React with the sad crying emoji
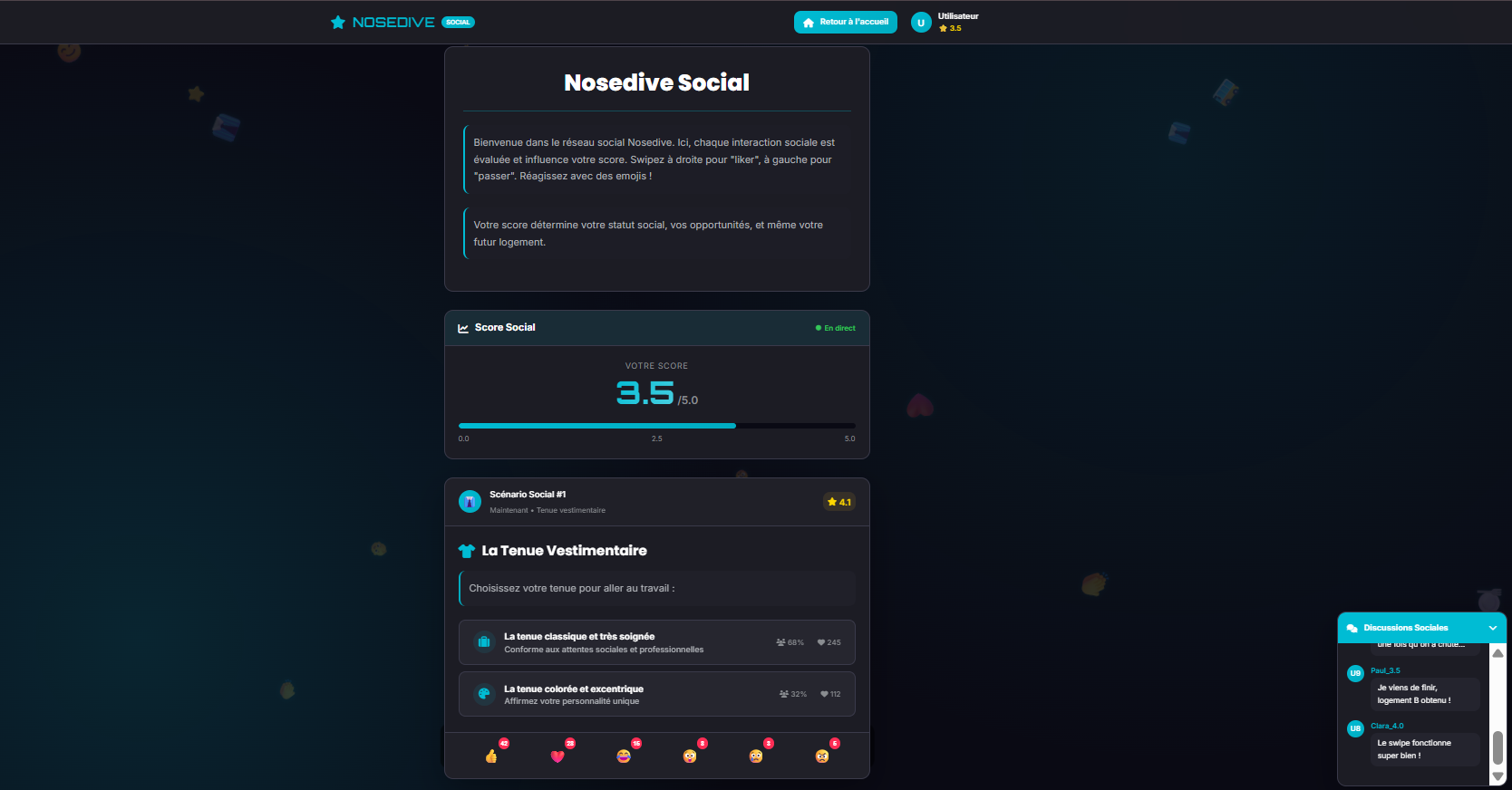This screenshot has height=790, width=1512. pyautogui.click(x=756, y=756)
